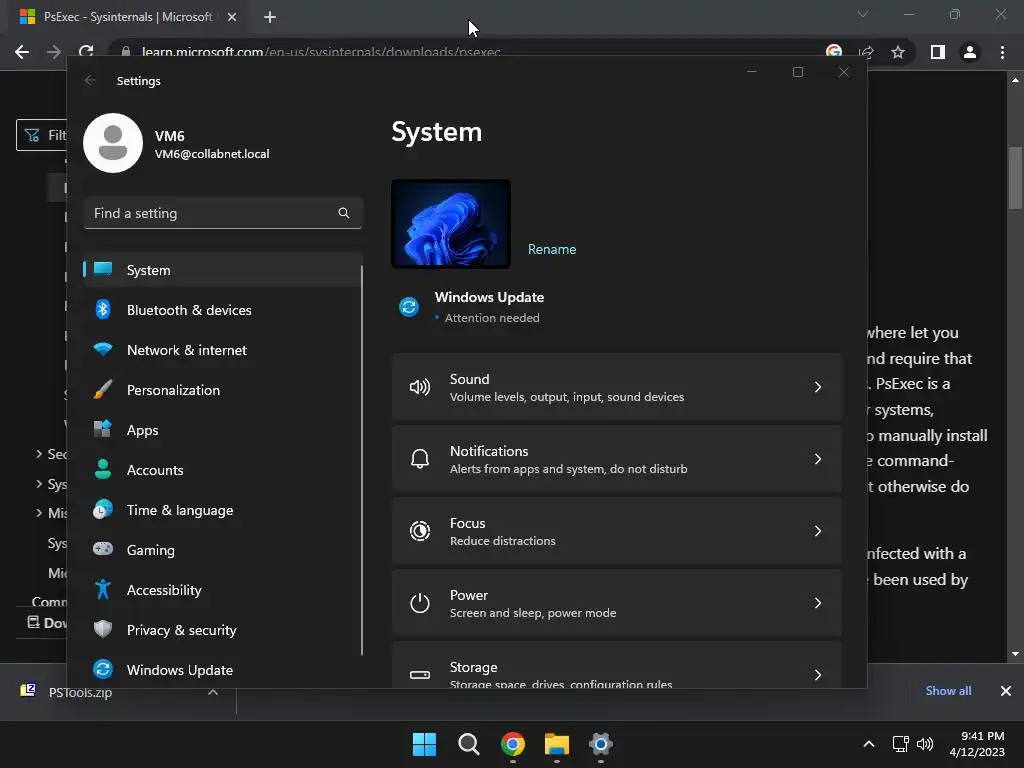Expand the Focus row chevron
This screenshot has height=768, width=1024.
[818, 531]
